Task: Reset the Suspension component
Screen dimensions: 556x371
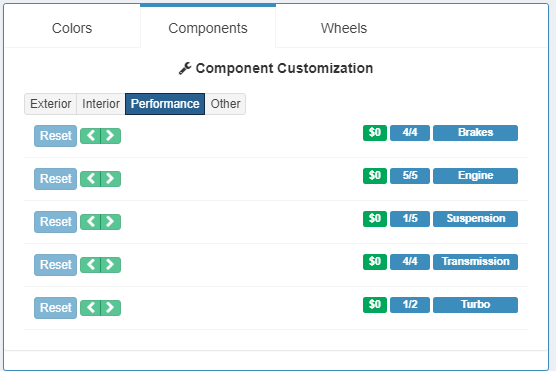Action: tap(55, 222)
